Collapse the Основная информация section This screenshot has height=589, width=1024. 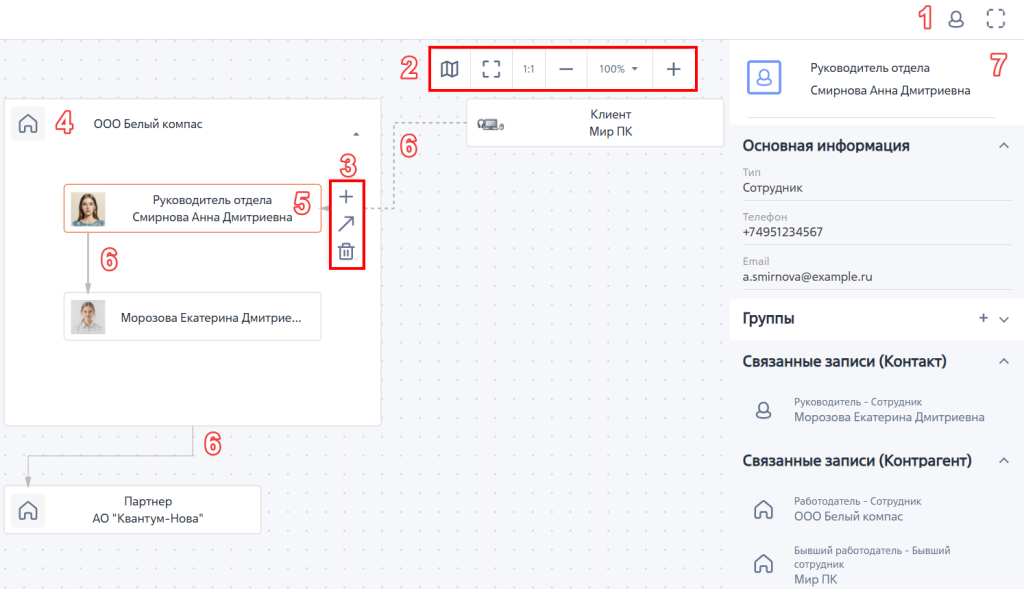point(1003,146)
